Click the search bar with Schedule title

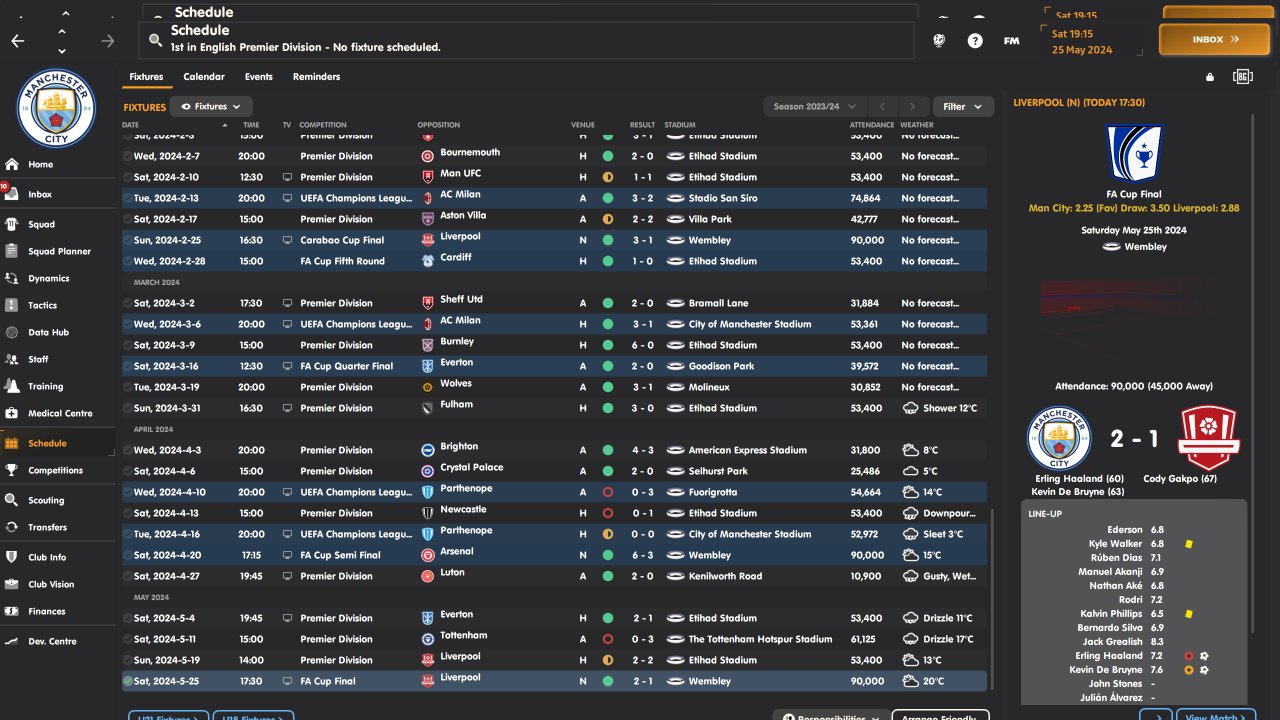pos(530,39)
